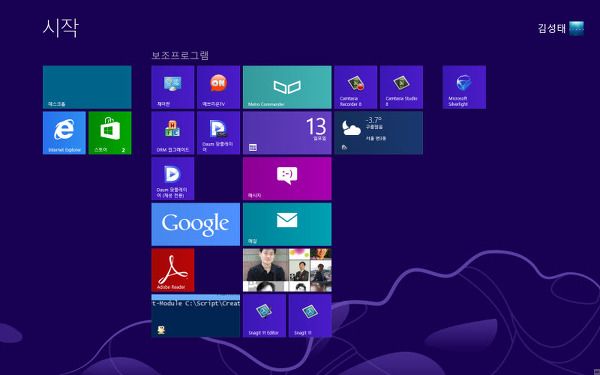The width and height of the screenshot is (600, 375).
Task: Launch Adobe Reader
Action: pyautogui.click(x=173, y=270)
